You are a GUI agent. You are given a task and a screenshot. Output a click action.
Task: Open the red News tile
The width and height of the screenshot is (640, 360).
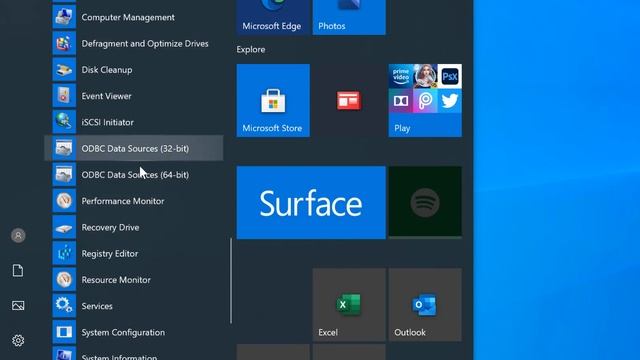(x=349, y=100)
